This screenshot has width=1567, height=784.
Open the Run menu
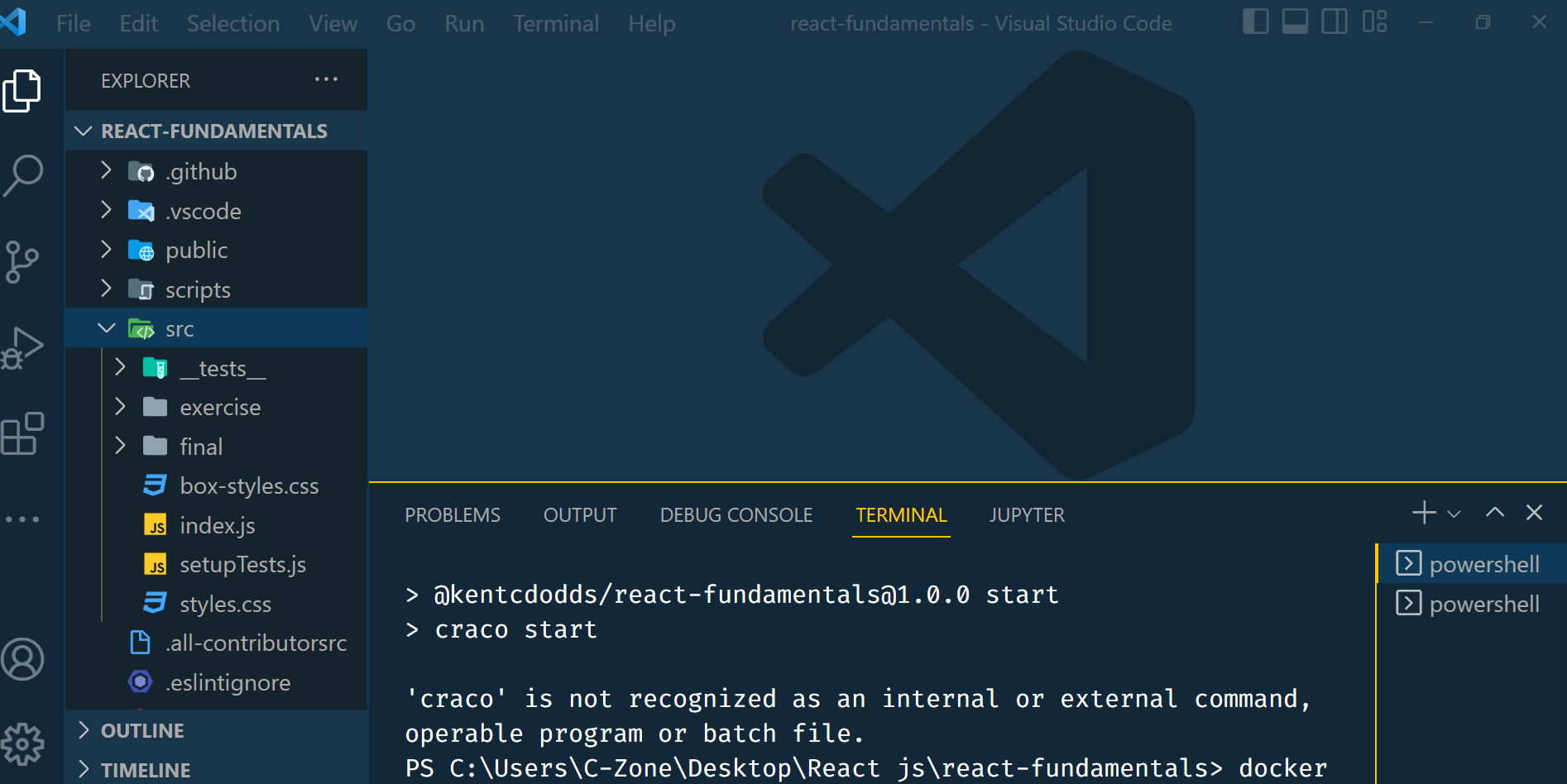point(465,23)
